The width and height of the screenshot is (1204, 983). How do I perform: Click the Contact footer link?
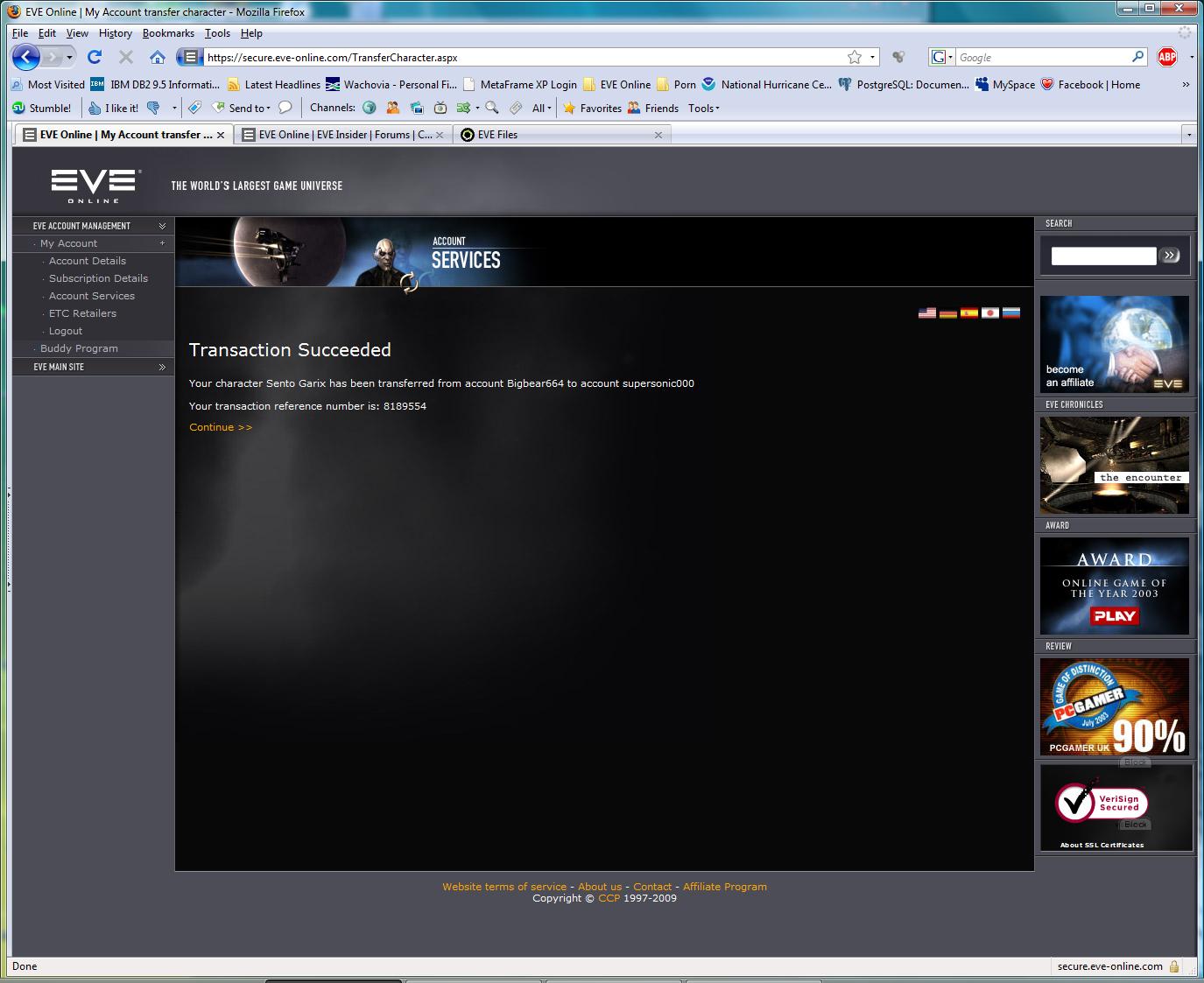pos(652,887)
